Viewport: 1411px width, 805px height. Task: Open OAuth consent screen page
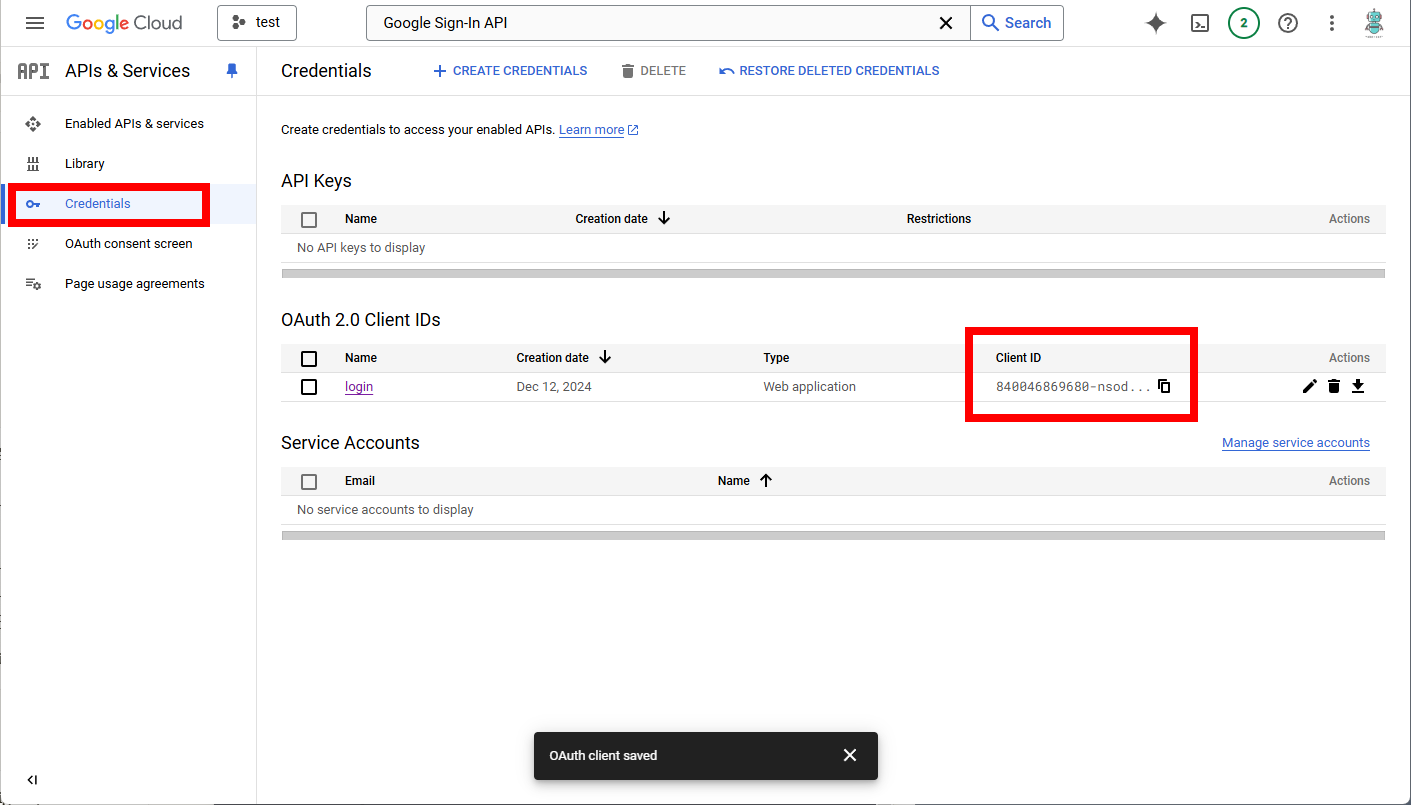coord(128,244)
